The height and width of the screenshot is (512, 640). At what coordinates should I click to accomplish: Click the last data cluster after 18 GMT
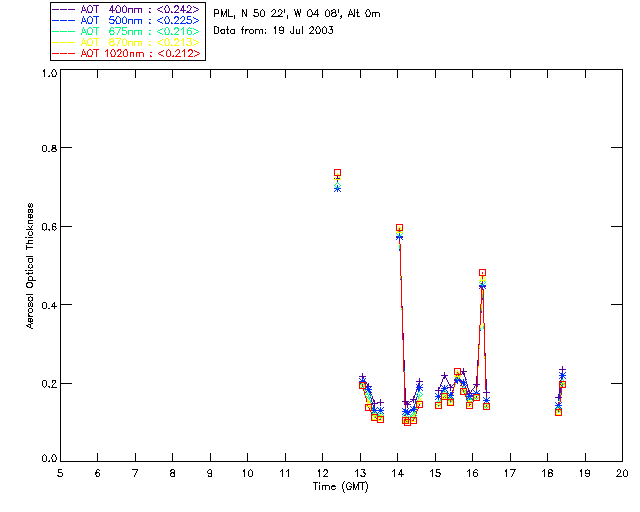coord(561,385)
